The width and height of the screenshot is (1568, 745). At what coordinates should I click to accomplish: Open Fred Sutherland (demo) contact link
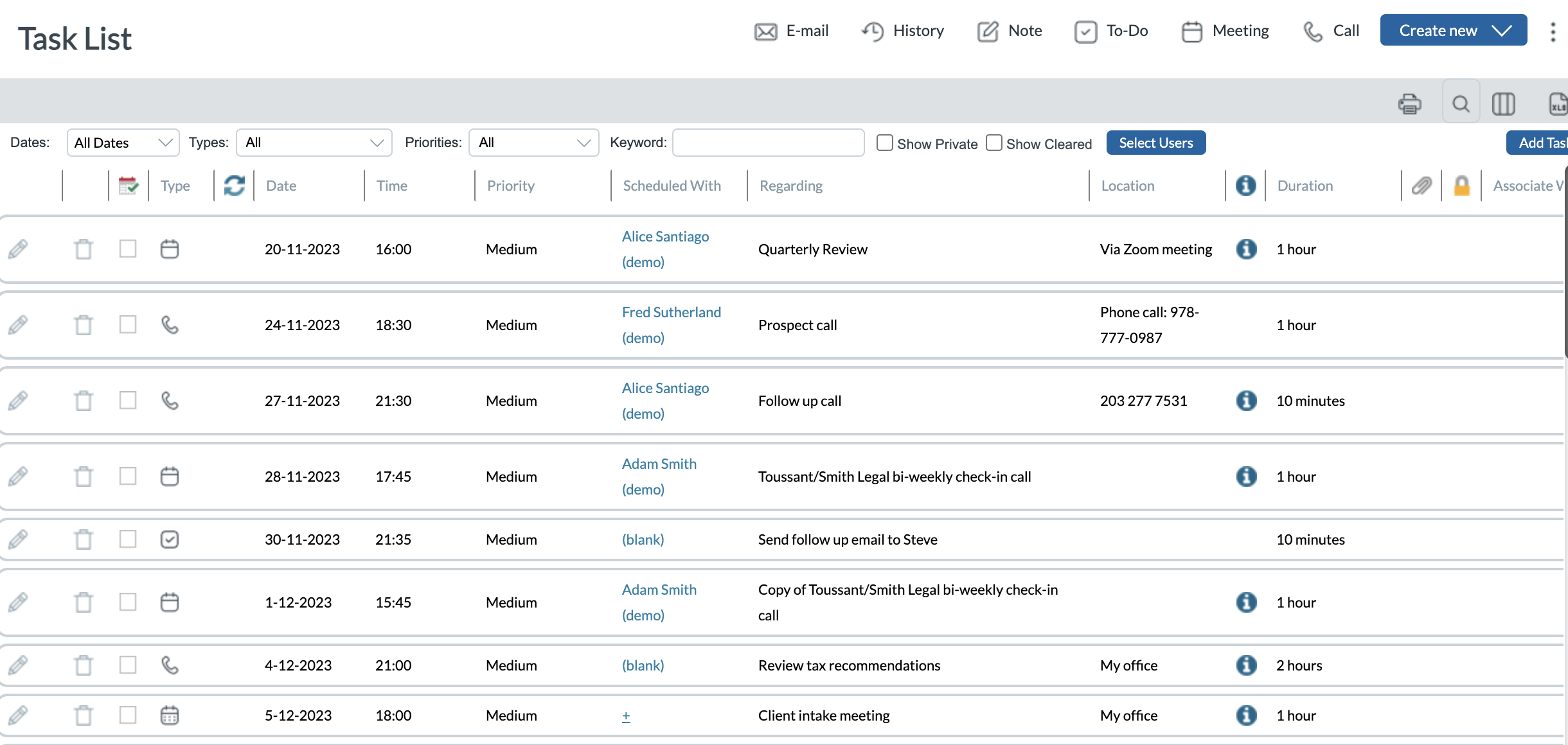coord(672,325)
